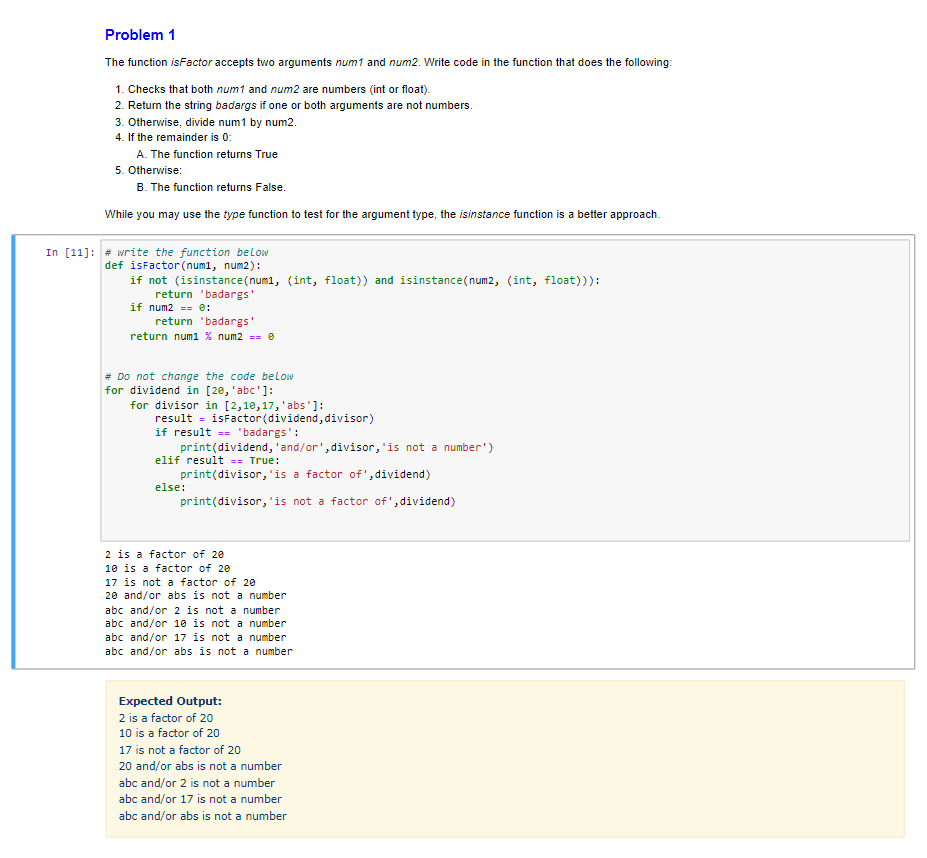Click the Problem 1 heading
Image resolution: width=927 pixels, height=858 pixels.
pyautogui.click(x=140, y=34)
